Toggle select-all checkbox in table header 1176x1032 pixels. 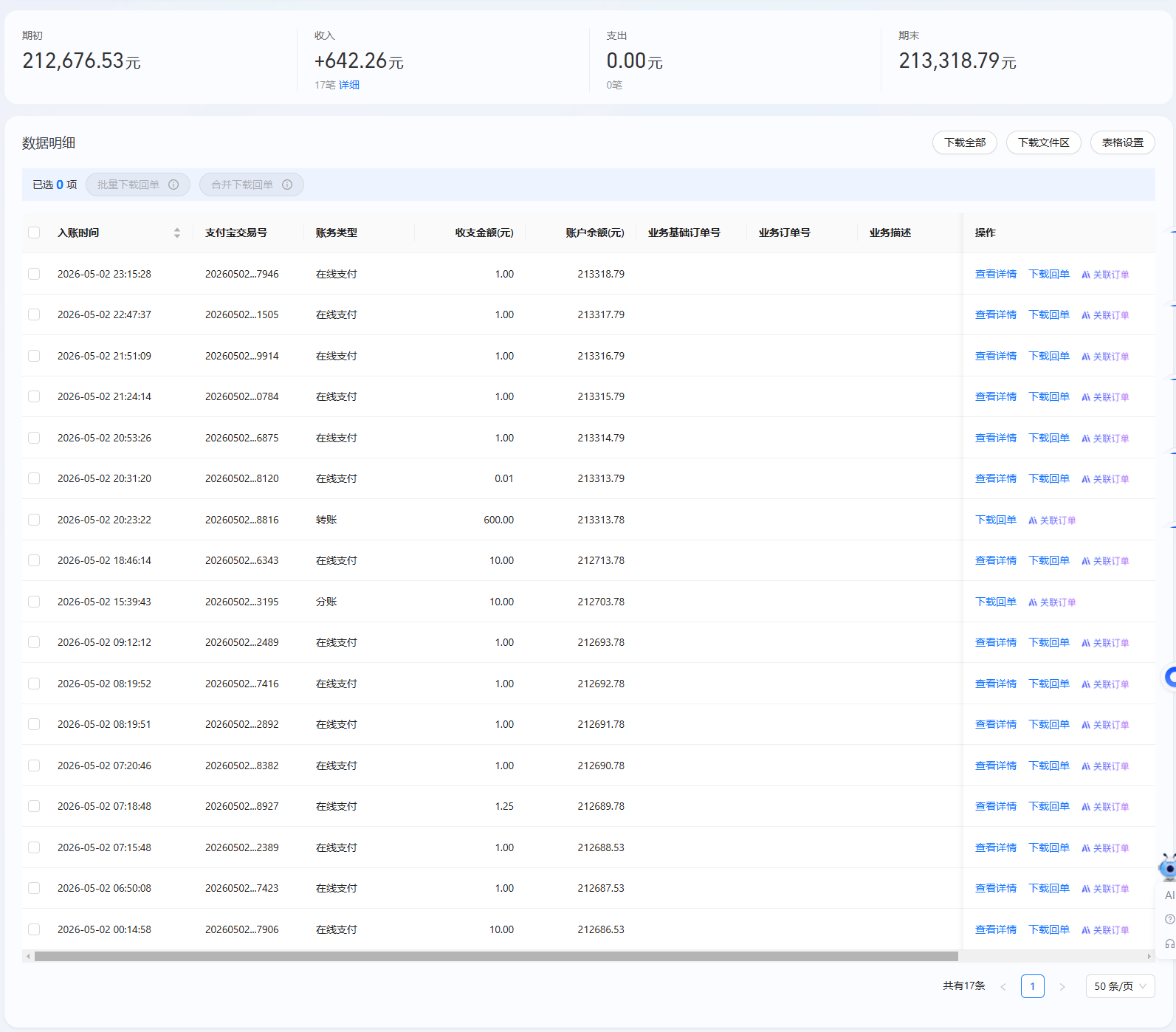34,233
